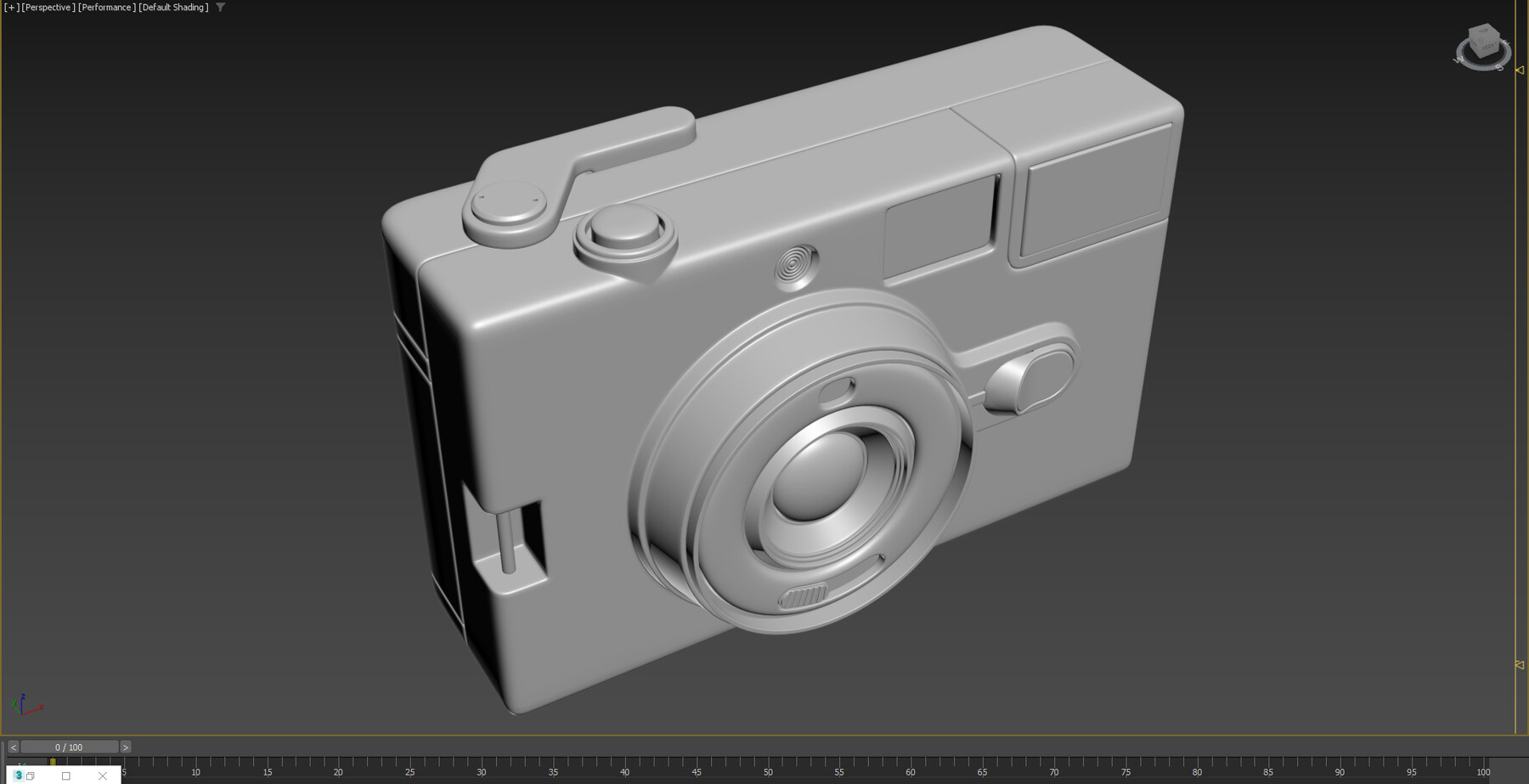
Task: Click the 3ds Max icon in the taskbar preview
Action: 18,776
